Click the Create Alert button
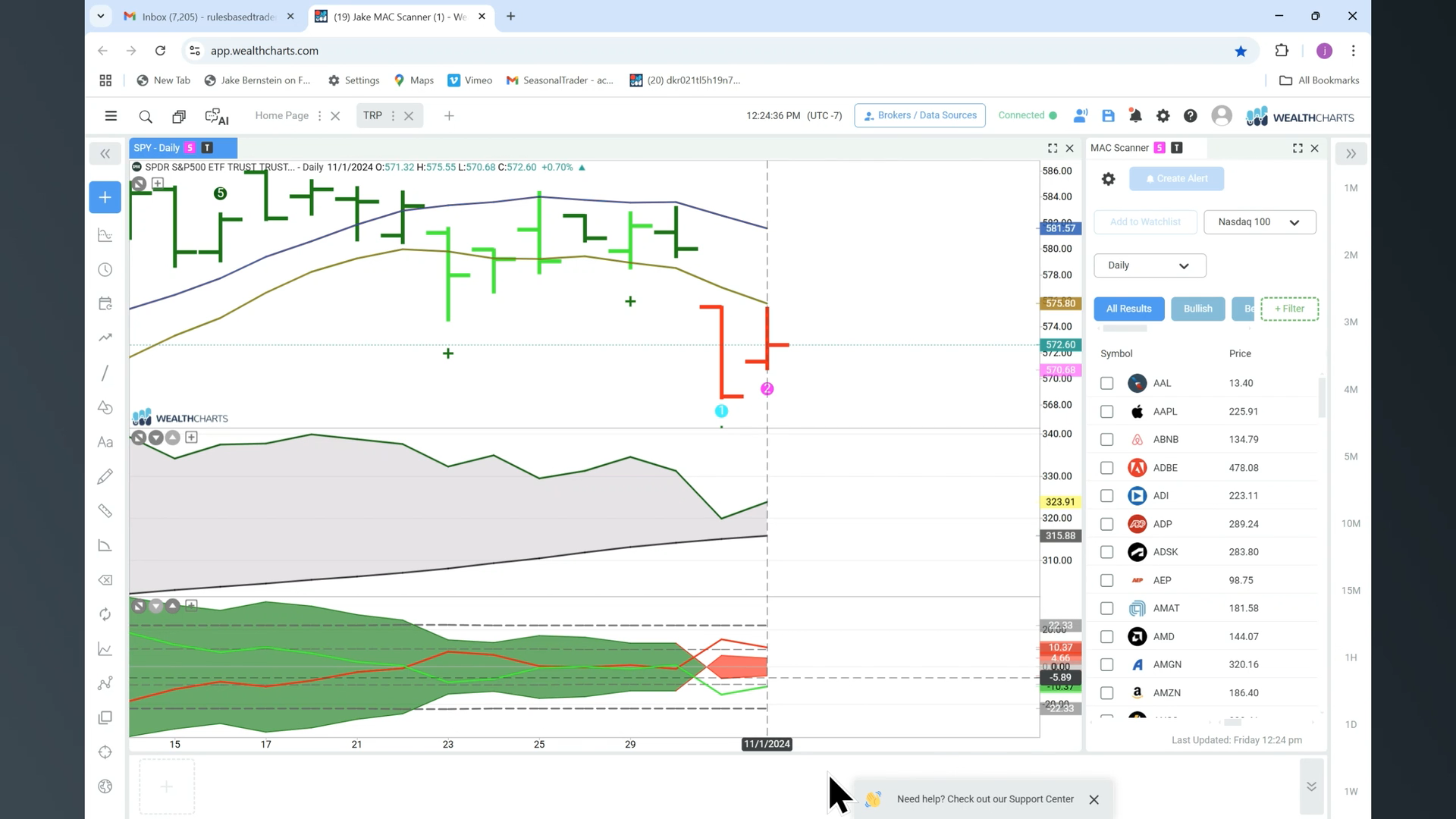 [1176, 179]
